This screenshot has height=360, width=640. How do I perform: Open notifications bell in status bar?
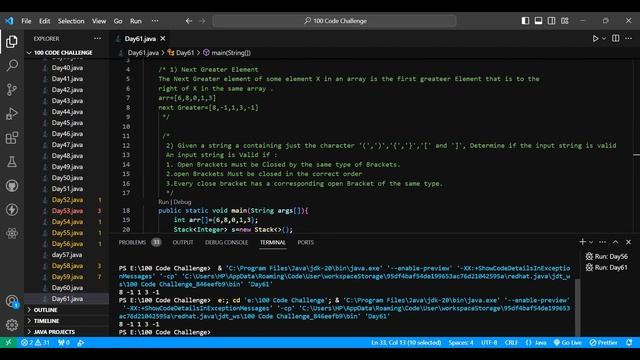629,342
